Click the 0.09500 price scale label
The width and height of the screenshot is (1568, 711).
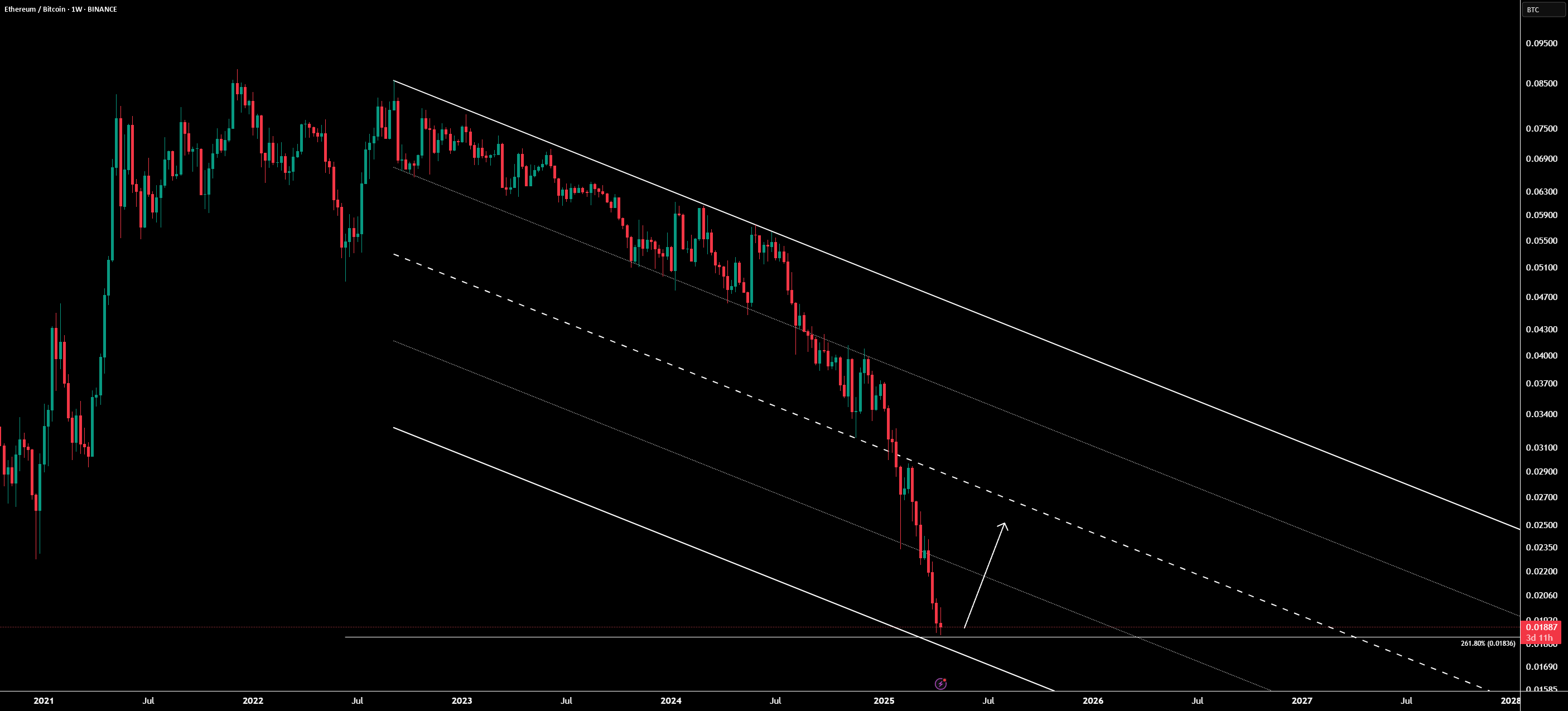coord(1542,43)
